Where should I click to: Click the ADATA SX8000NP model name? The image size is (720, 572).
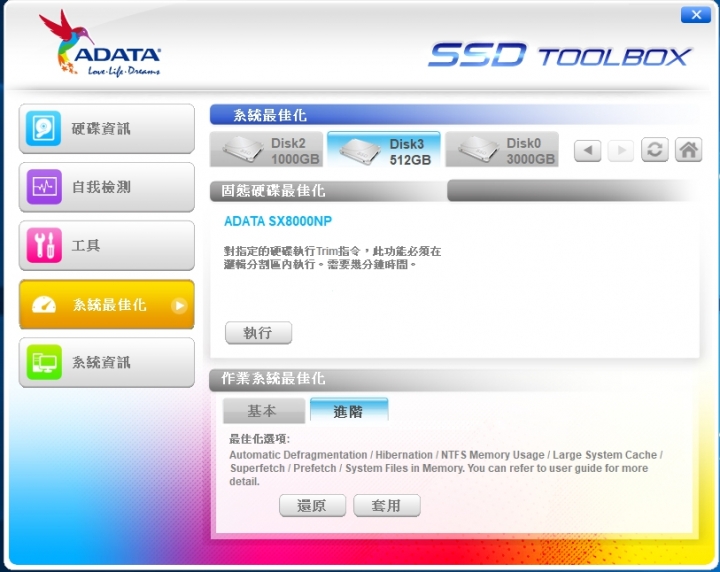pos(278,221)
